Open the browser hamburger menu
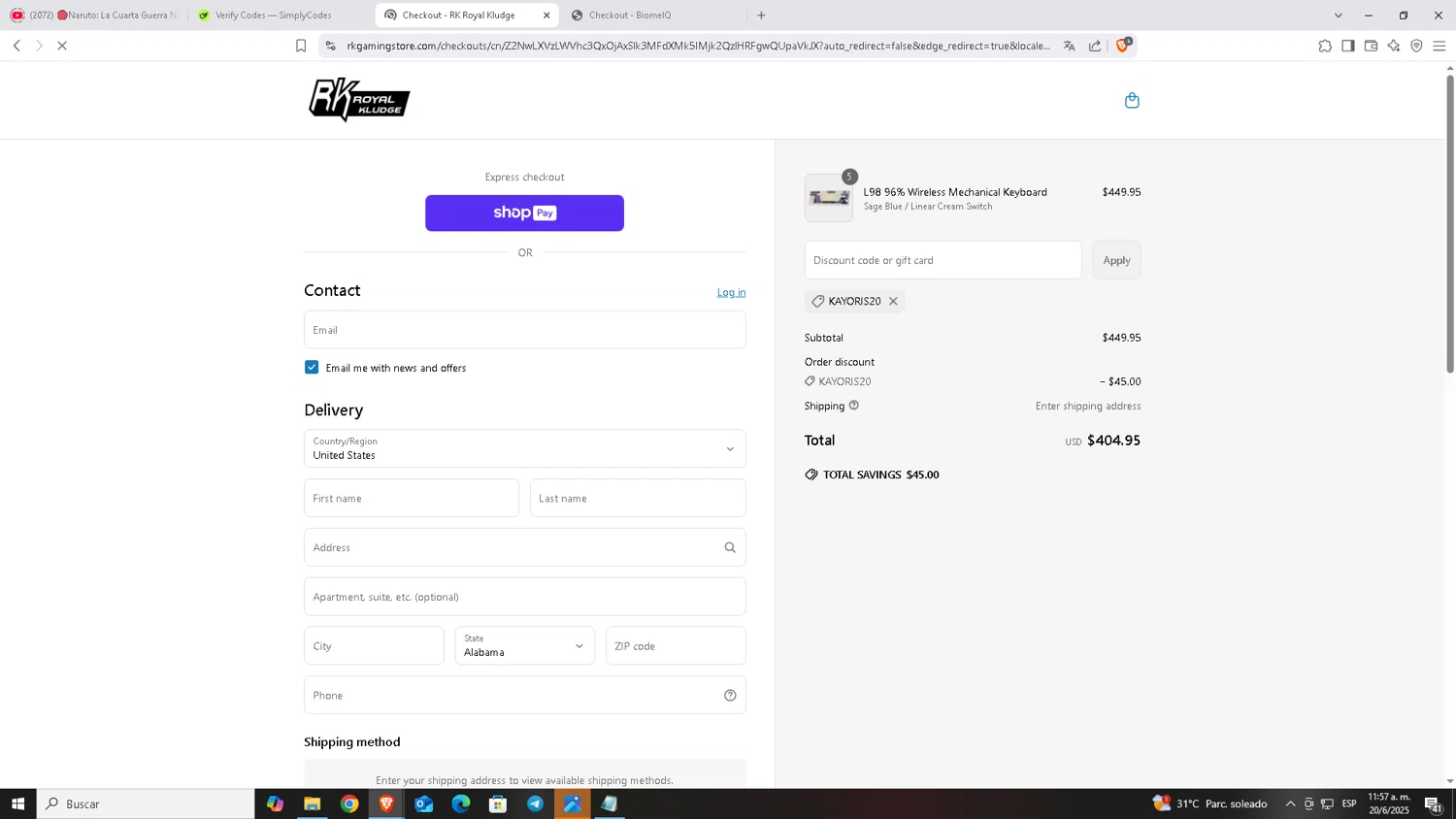 (1439, 46)
